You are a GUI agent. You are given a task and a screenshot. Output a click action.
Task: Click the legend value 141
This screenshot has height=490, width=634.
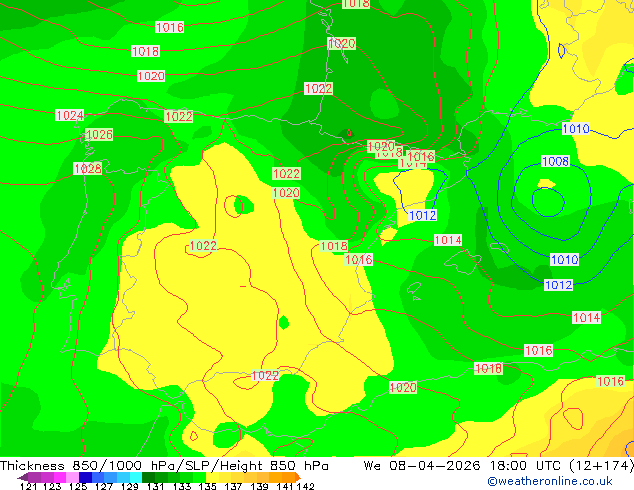coord(285,486)
